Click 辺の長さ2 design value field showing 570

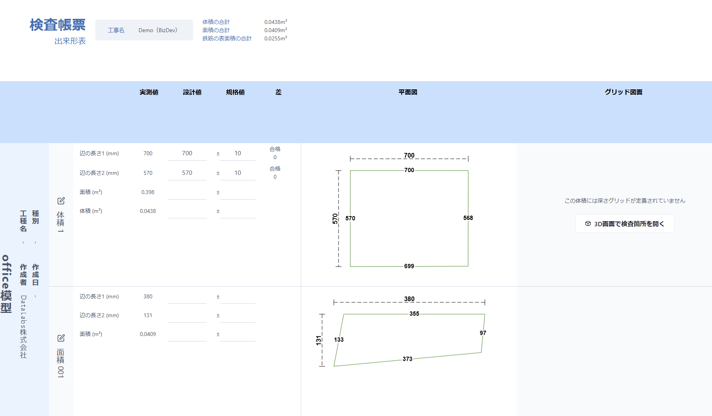click(x=187, y=173)
